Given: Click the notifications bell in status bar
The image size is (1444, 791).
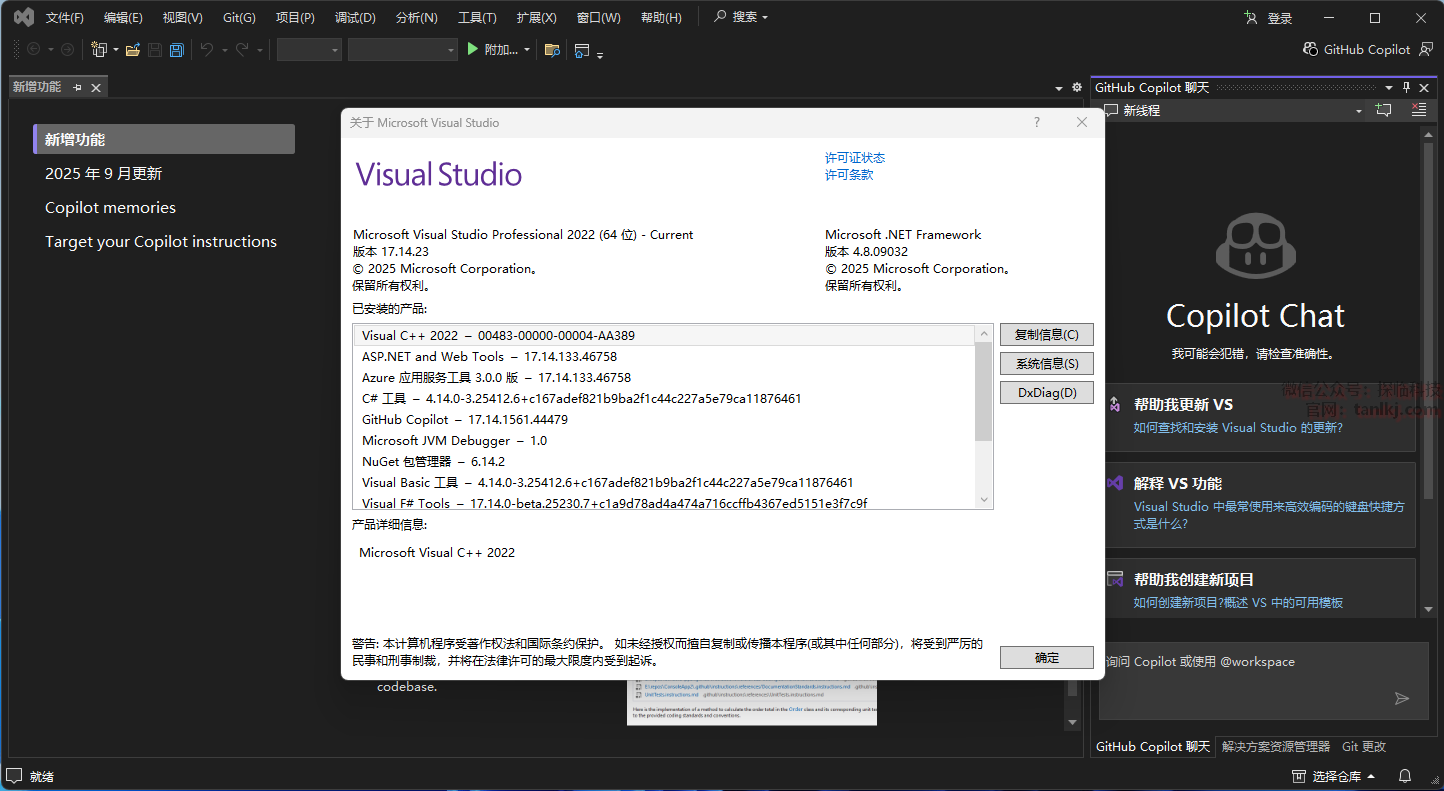Looking at the screenshot, I should pyautogui.click(x=1405, y=776).
